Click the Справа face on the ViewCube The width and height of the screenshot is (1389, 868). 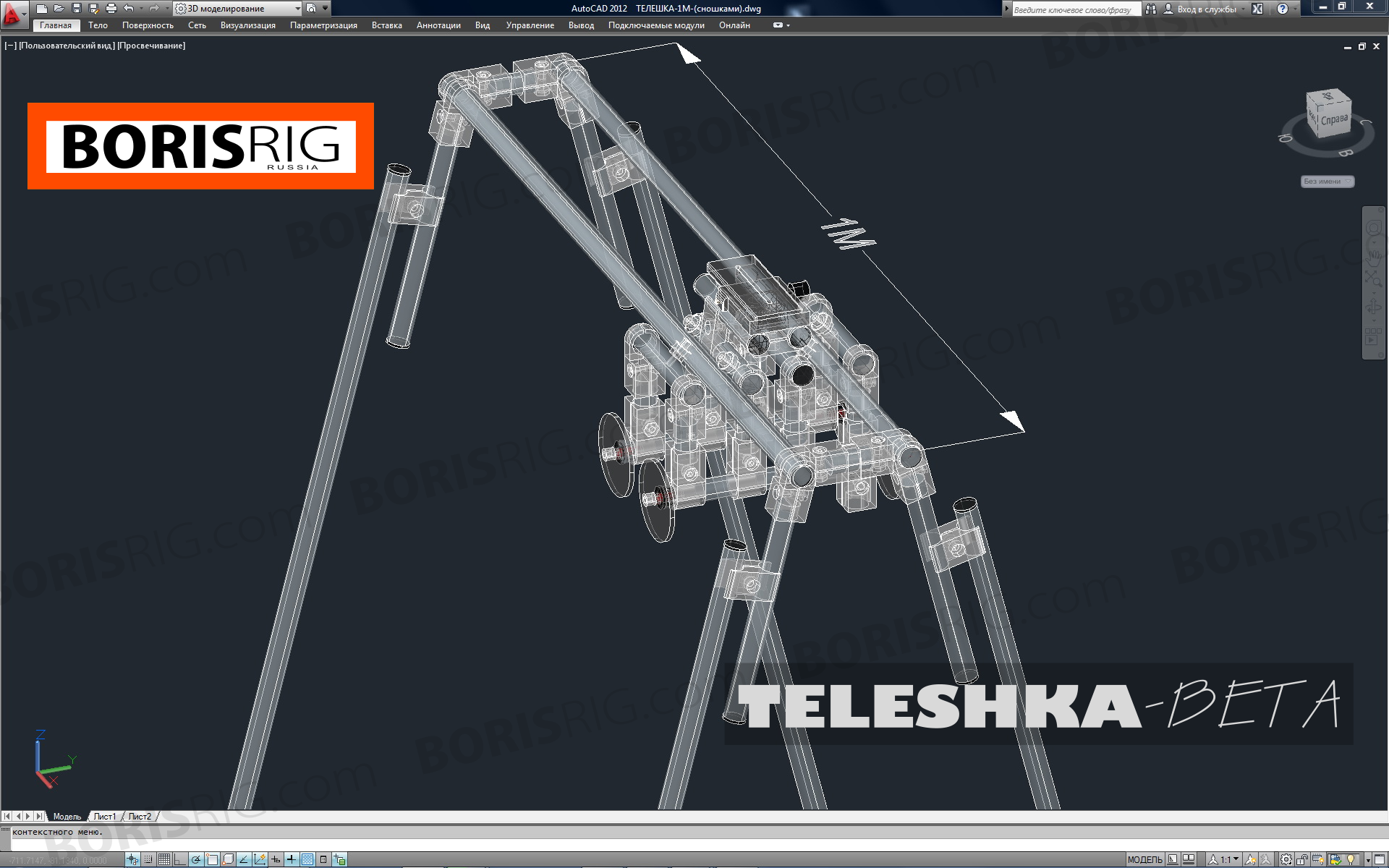(x=1334, y=119)
